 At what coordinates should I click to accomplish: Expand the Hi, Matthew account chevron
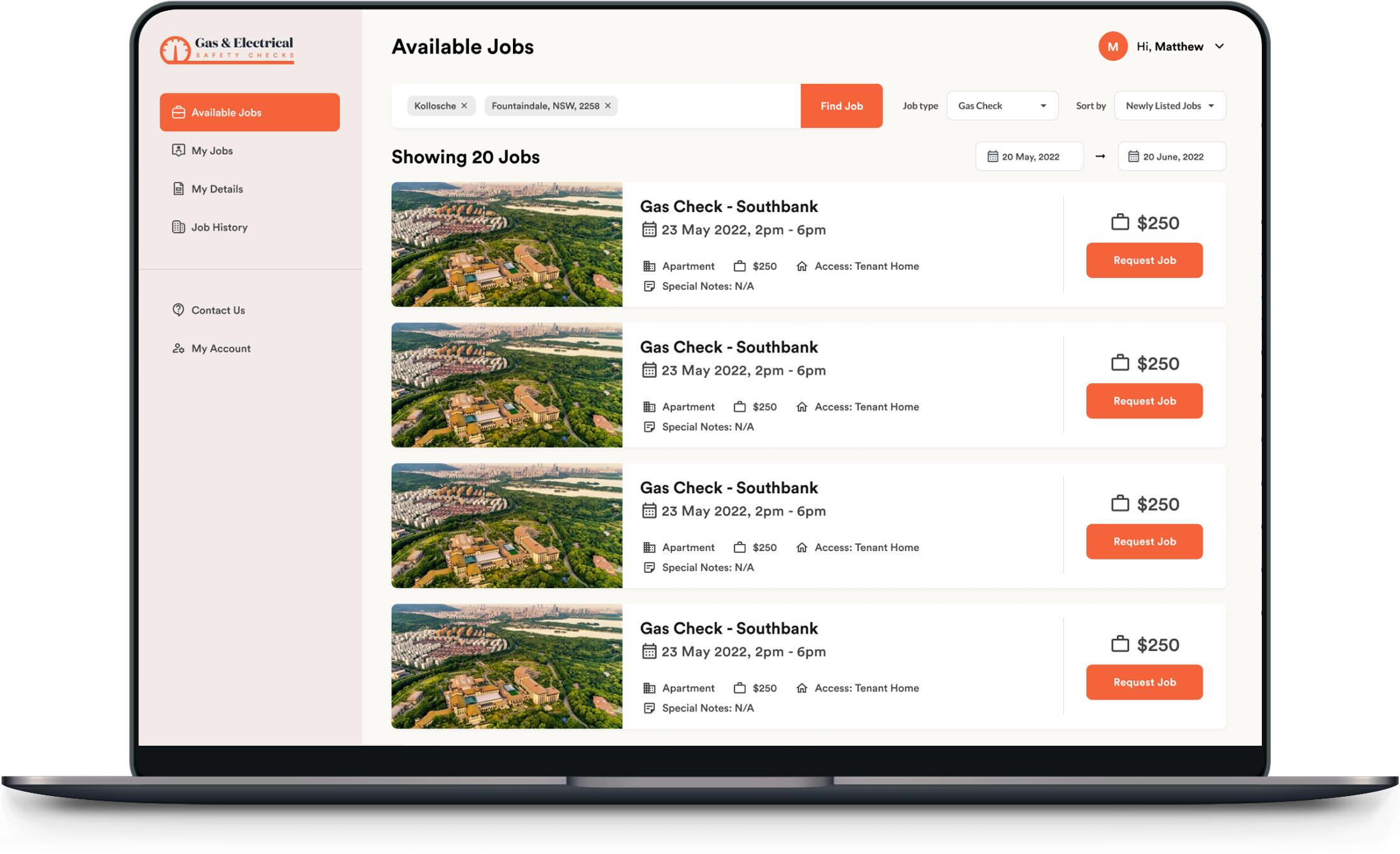[x=1219, y=46]
